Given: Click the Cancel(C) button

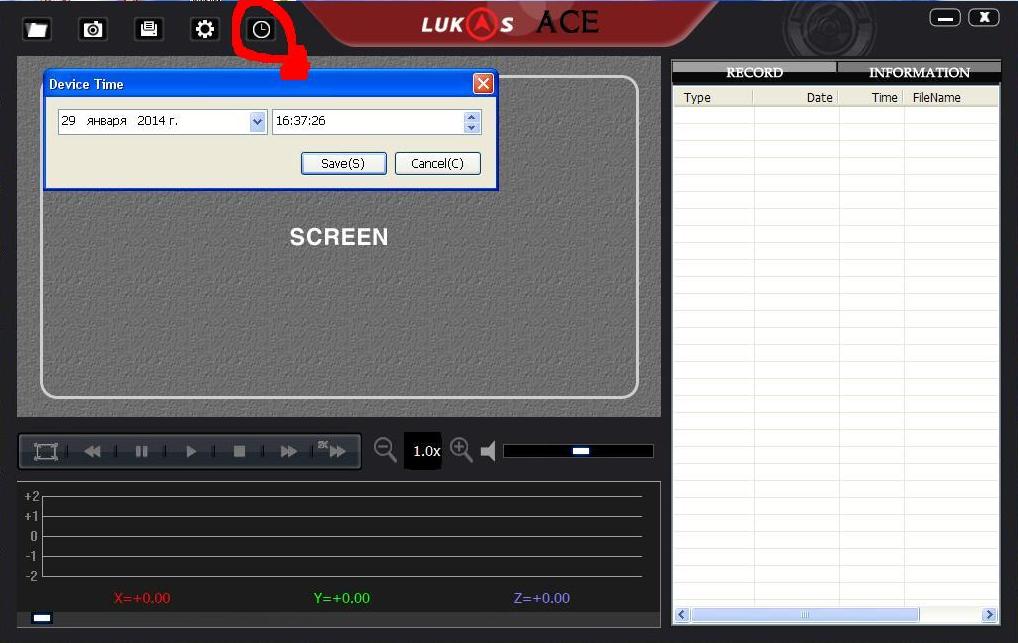Looking at the screenshot, I should (437, 163).
